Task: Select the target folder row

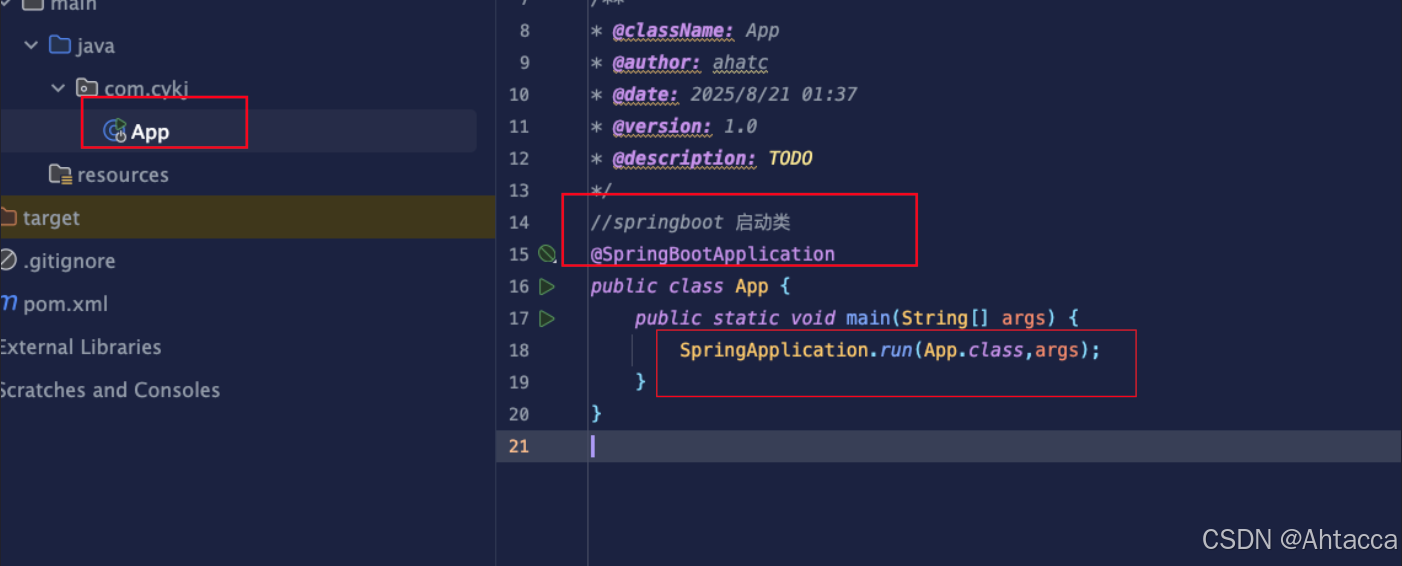Action: 248,218
